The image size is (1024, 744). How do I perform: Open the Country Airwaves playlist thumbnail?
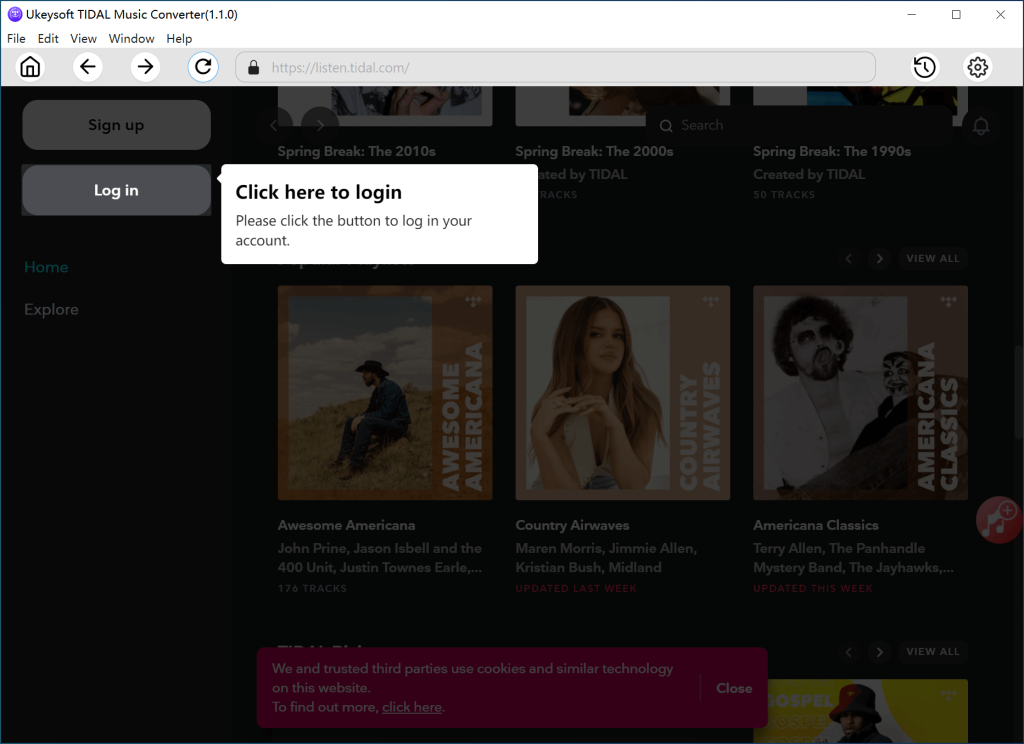point(622,392)
